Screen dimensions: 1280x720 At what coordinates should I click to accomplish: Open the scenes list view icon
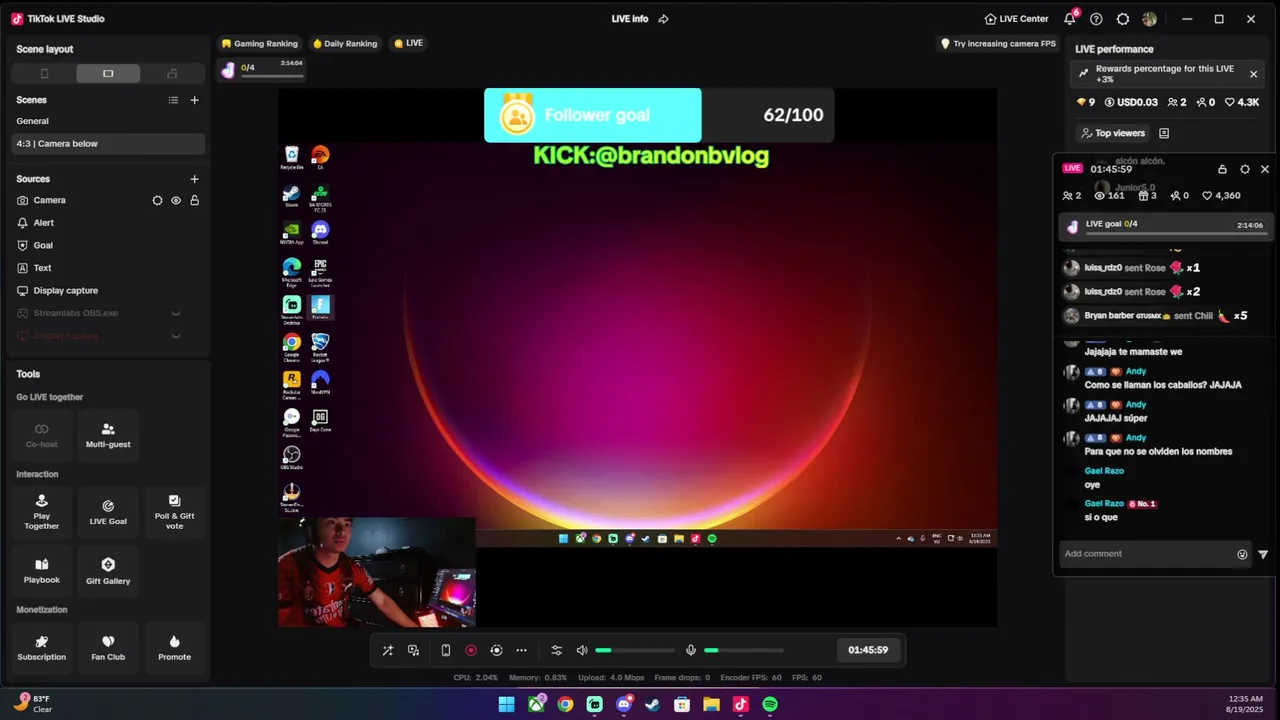point(173,100)
